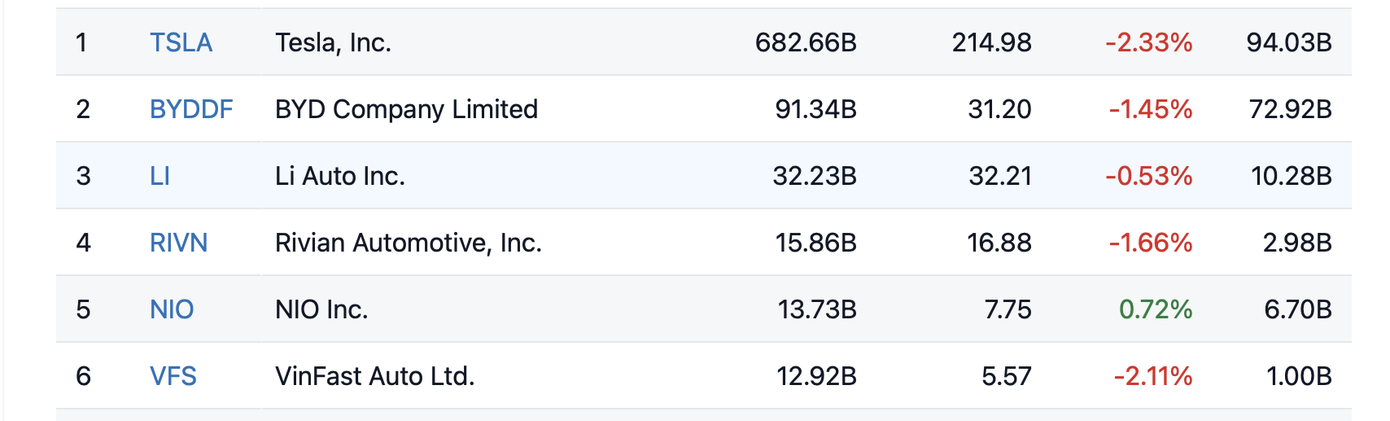
Task: Click the Tesla, Inc. company name
Action: (333, 43)
